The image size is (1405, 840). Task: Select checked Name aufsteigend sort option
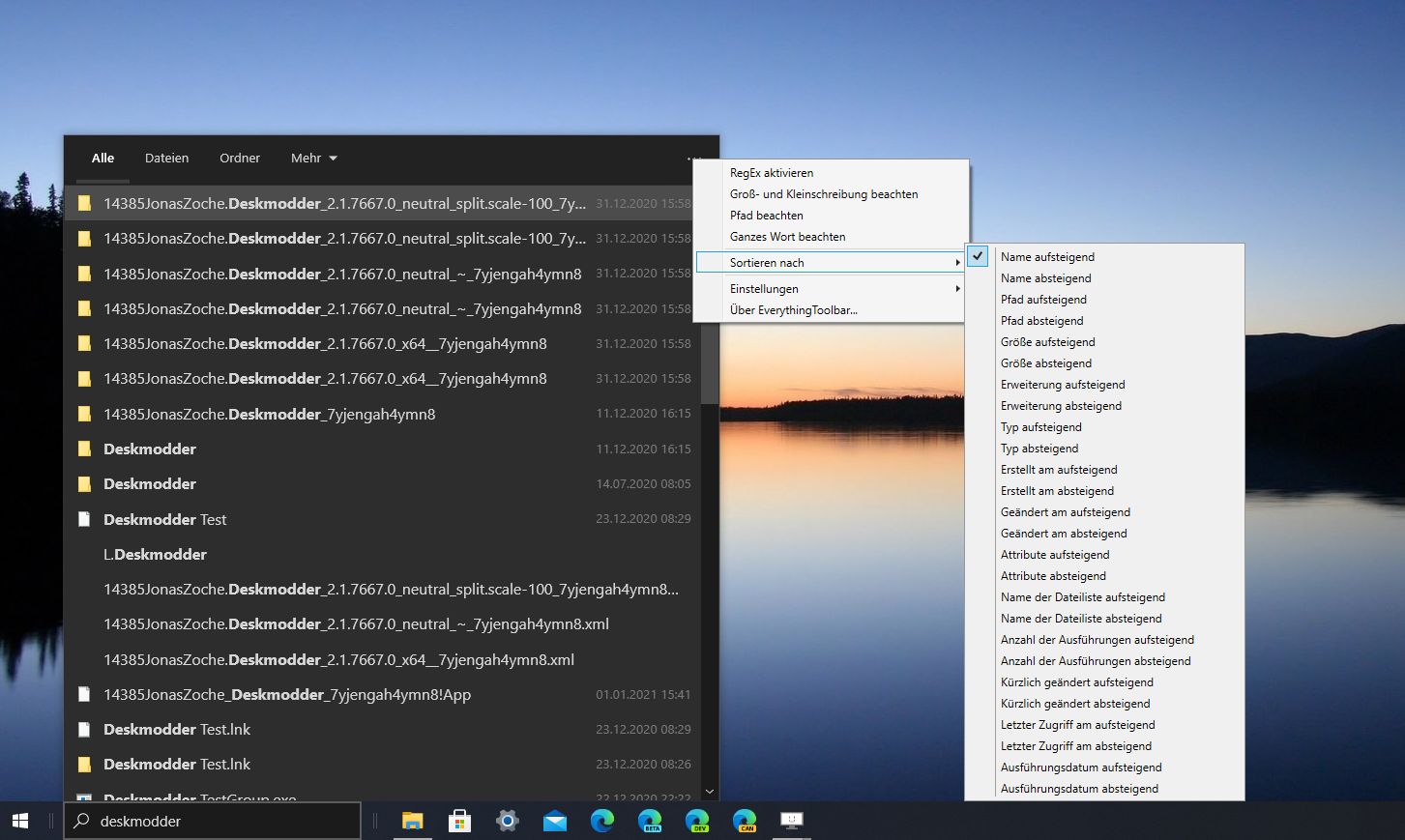click(1104, 257)
